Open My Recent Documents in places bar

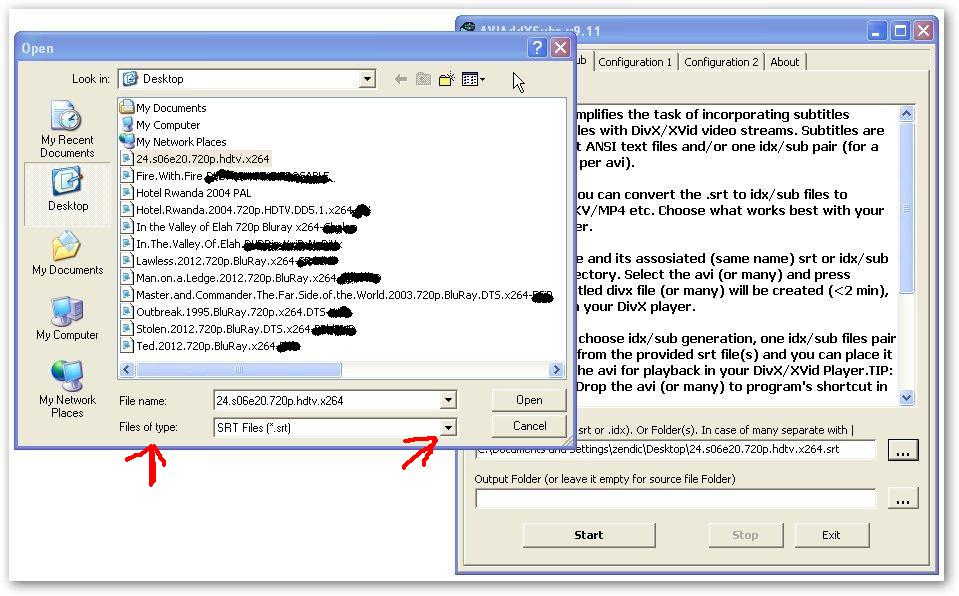[67, 129]
